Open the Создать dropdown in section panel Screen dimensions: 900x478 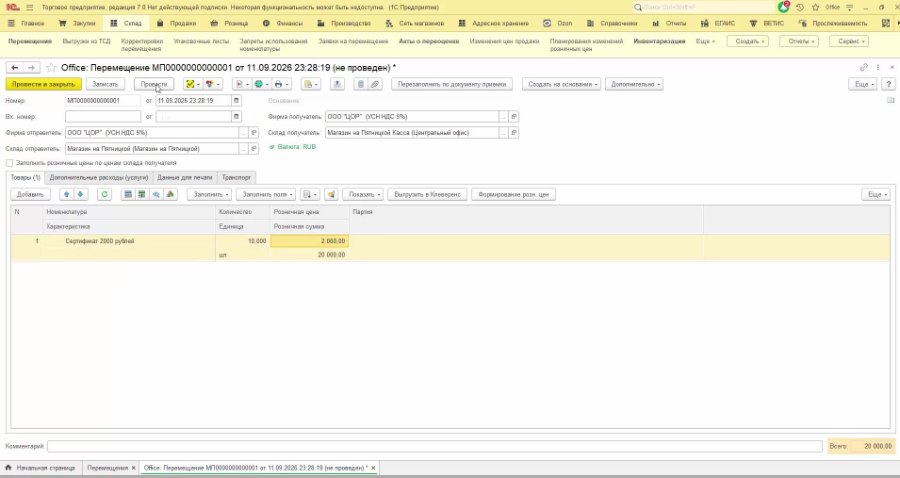[x=748, y=41]
